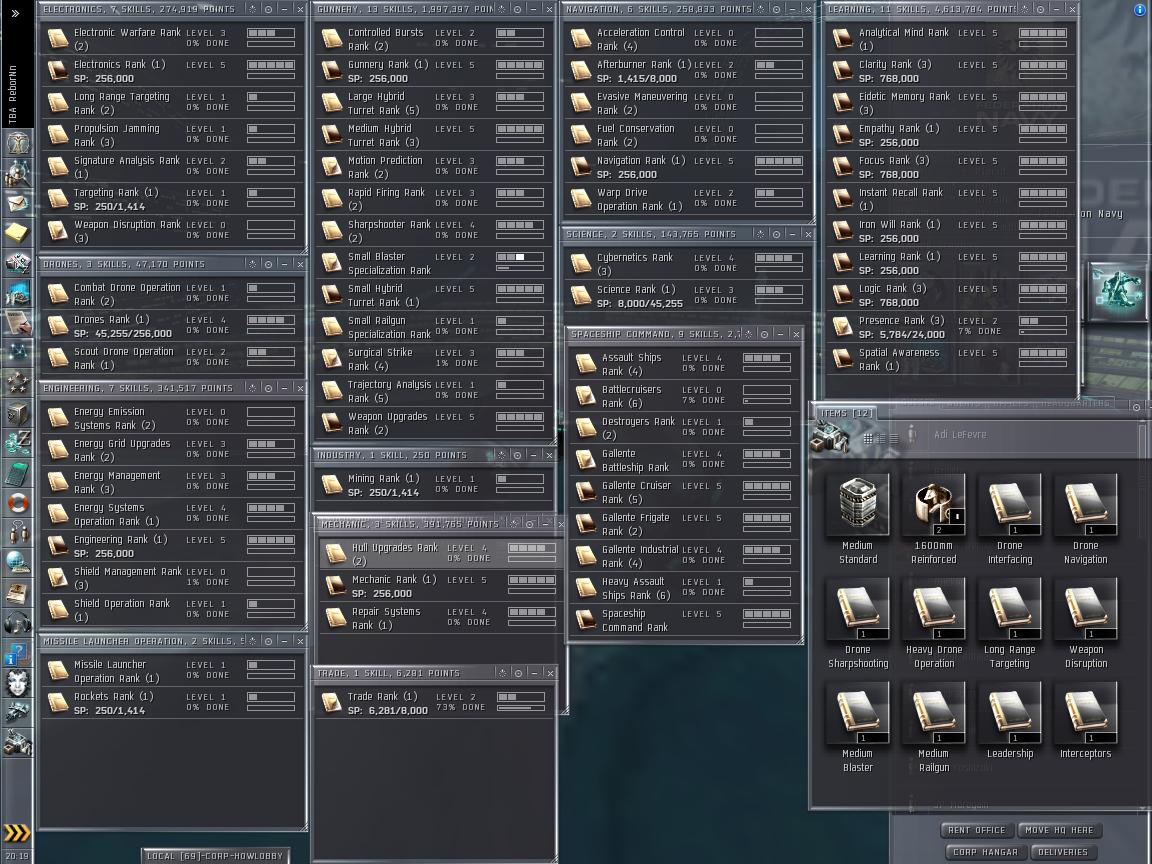The image size is (1152, 864).
Task: Click the blue info question icon in sidebar
Action: [x=17, y=655]
